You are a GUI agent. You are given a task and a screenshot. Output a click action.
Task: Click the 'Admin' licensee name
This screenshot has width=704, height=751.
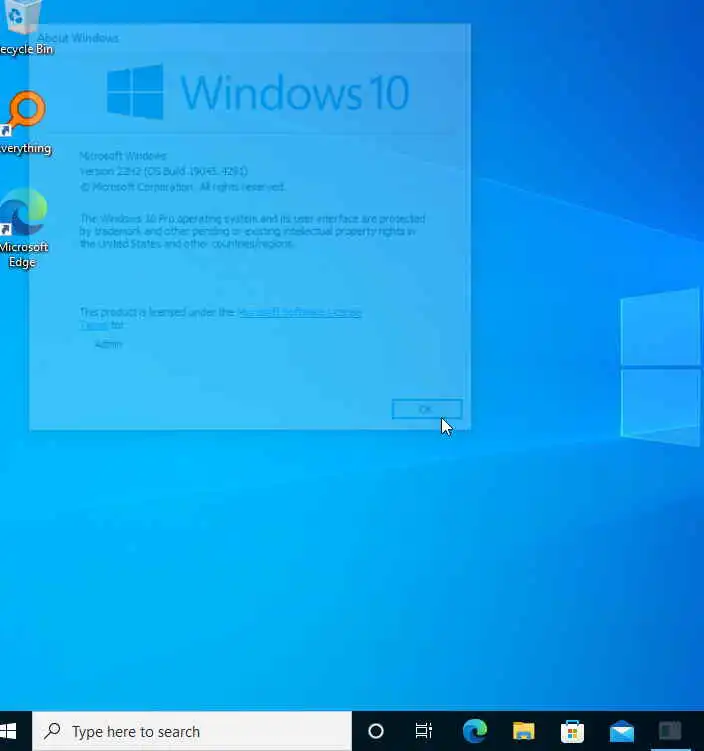point(108,344)
